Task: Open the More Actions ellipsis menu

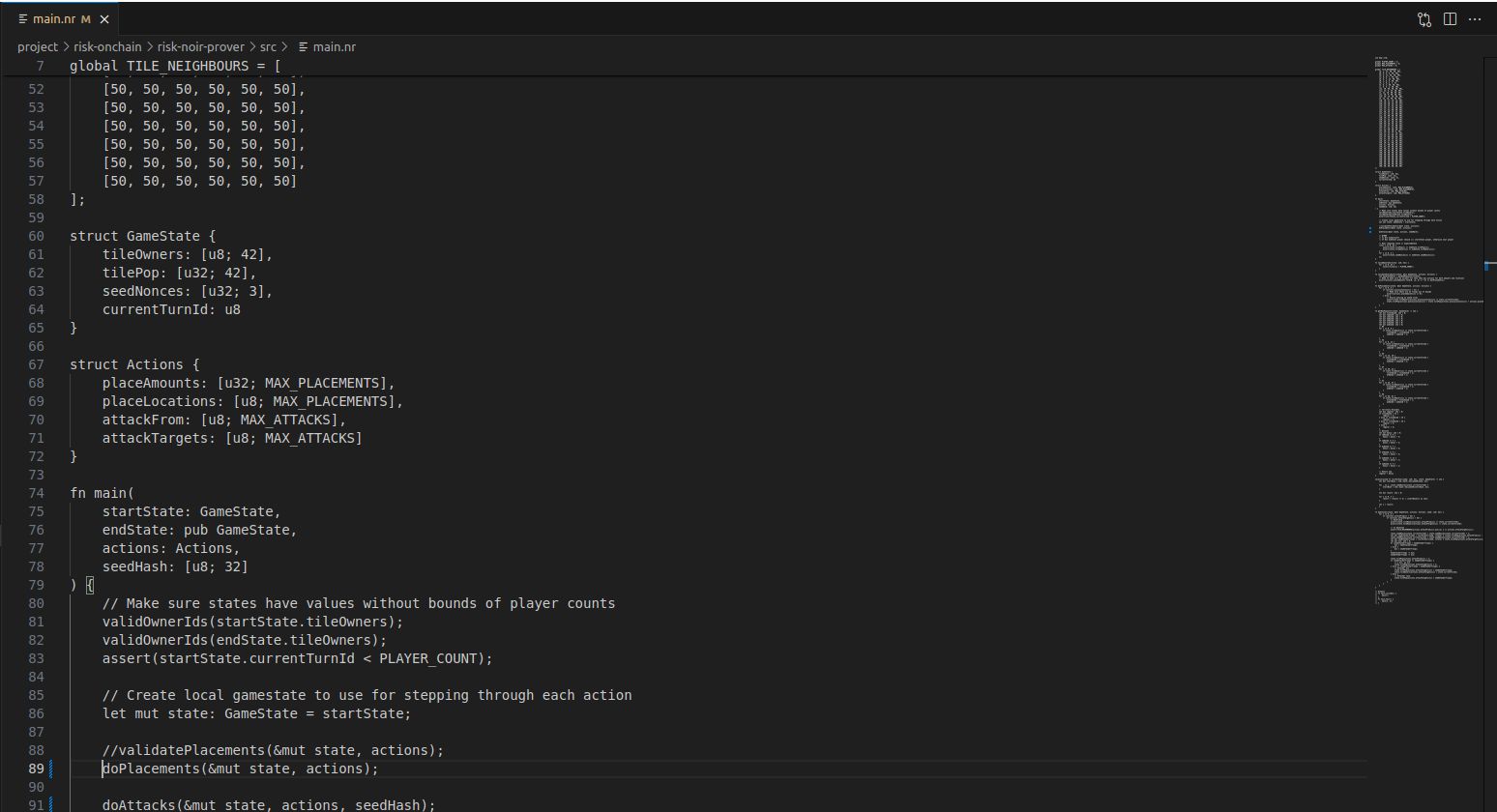Action: pos(1476,19)
